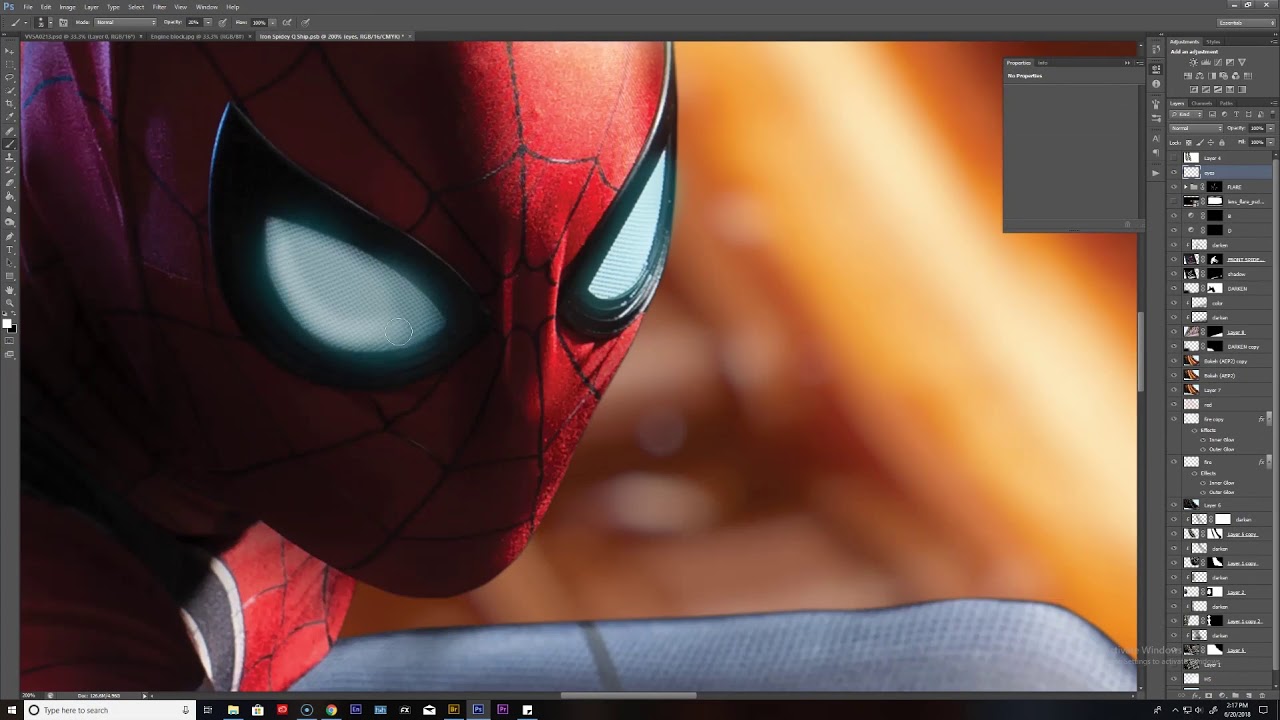Viewport: 1280px width, 720px height.
Task: Hide the FLARE group
Action: pos(1174,187)
